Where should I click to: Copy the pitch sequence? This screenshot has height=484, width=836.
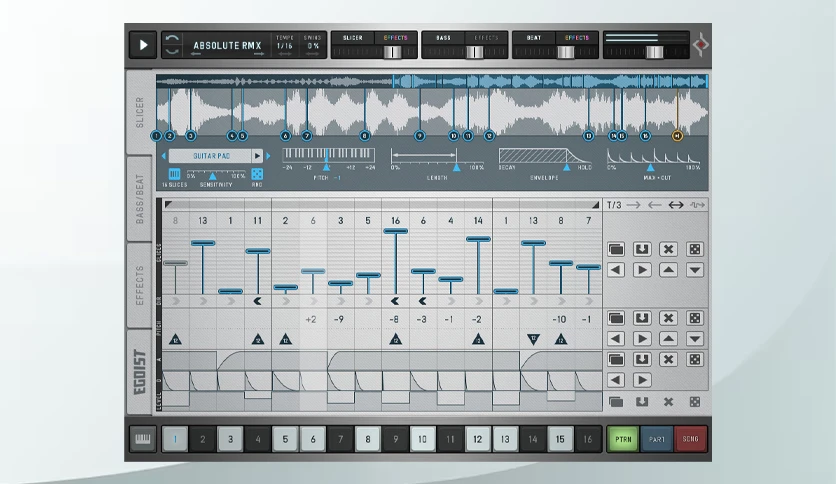click(x=616, y=318)
